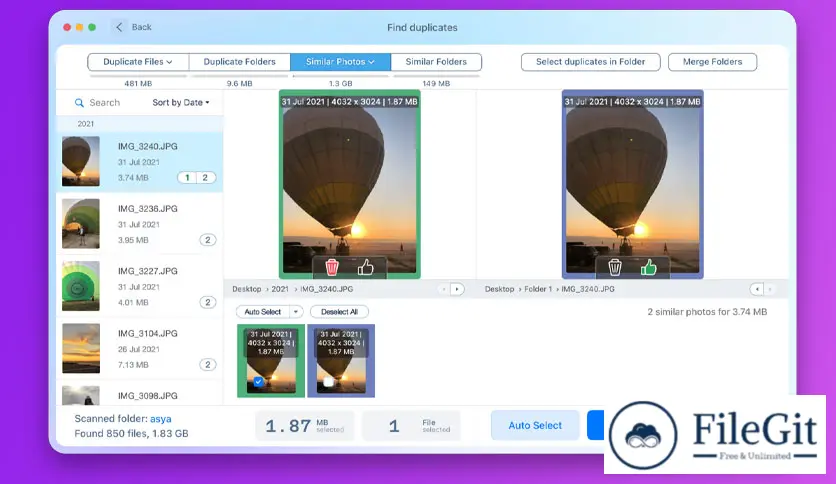
Task: Select IMG_3098.JPG in file list
Action: pos(140,393)
